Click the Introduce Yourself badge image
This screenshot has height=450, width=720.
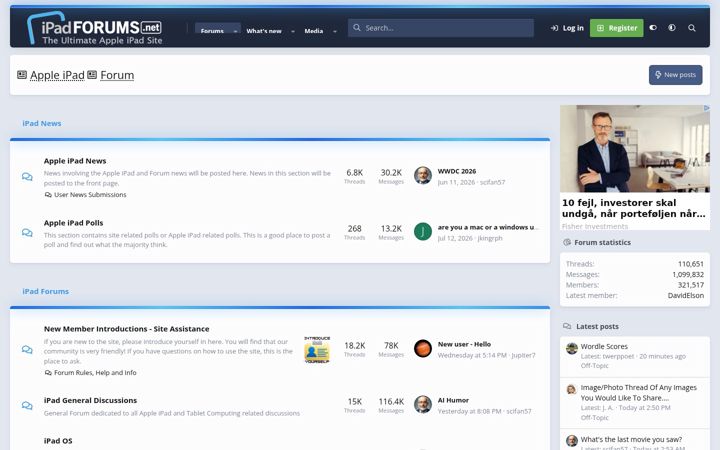click(317, 349)
